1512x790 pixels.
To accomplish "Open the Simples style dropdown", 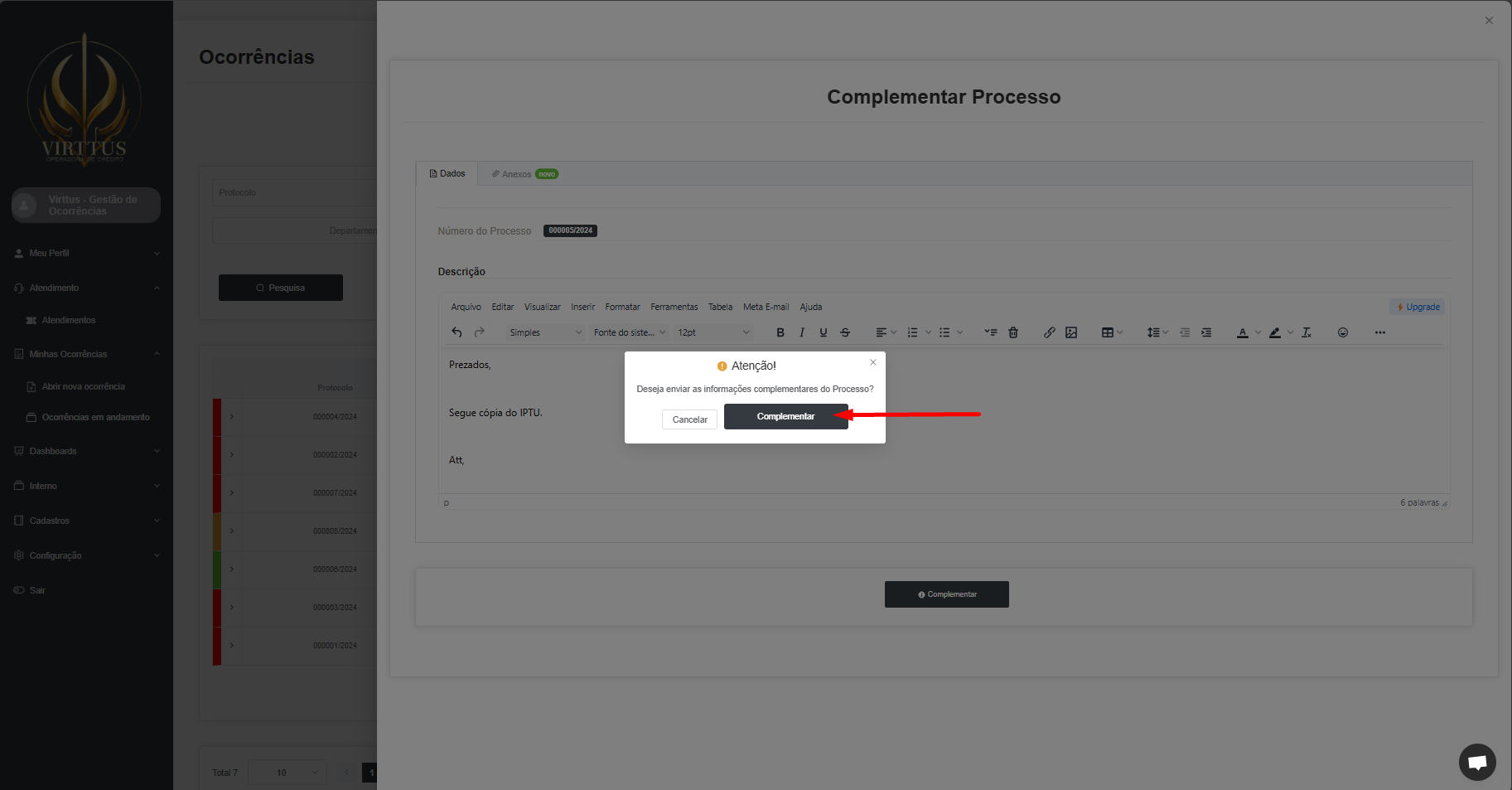I will click(x=545, y=332).
